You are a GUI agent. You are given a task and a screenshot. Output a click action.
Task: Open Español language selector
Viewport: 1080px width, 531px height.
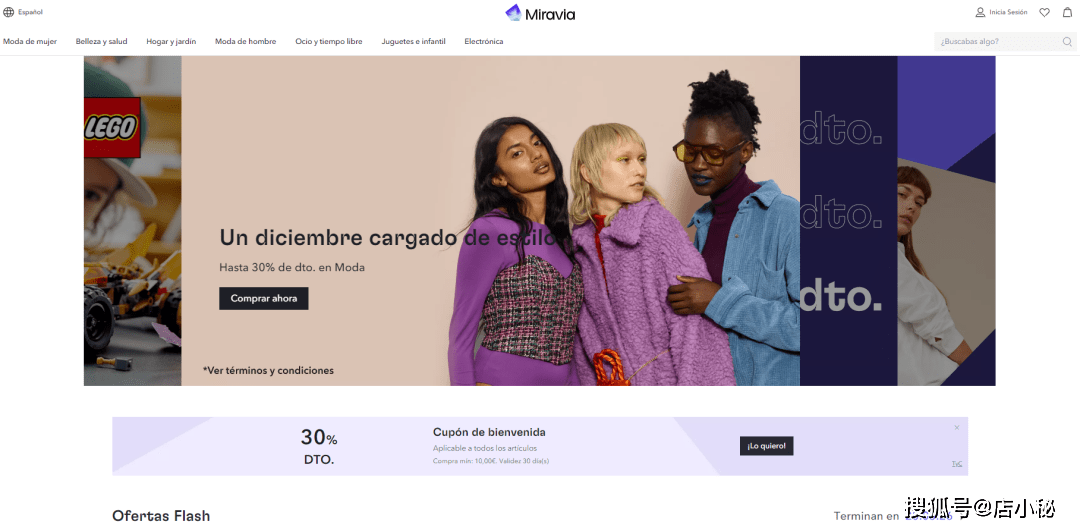[x=30, y=12]
